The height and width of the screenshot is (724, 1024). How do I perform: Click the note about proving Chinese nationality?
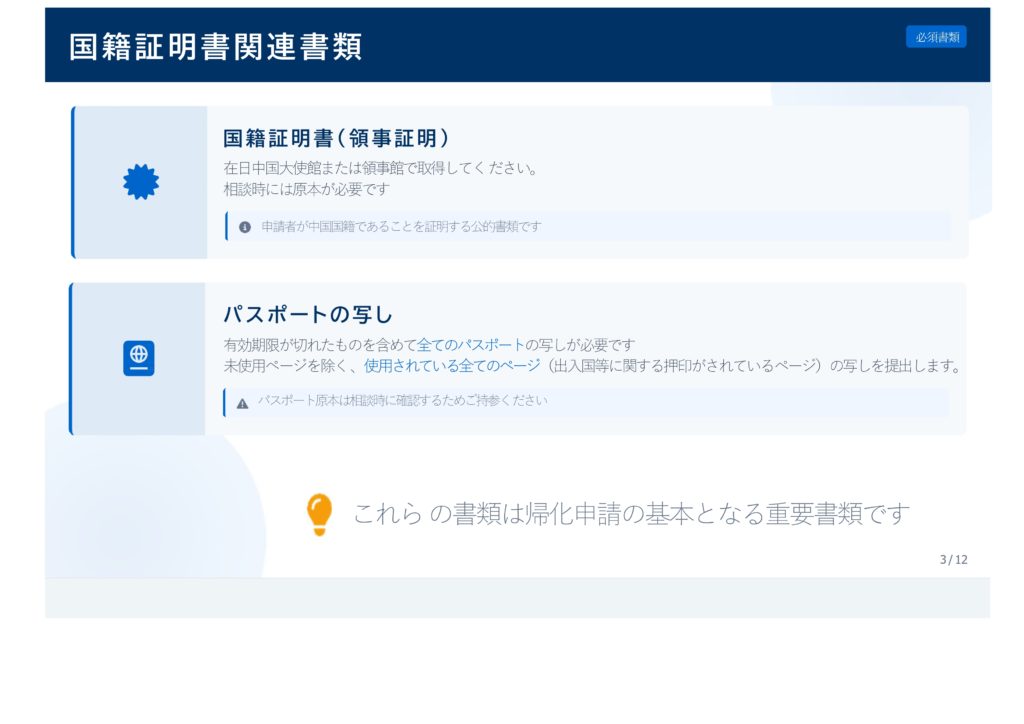click(401, 227)
